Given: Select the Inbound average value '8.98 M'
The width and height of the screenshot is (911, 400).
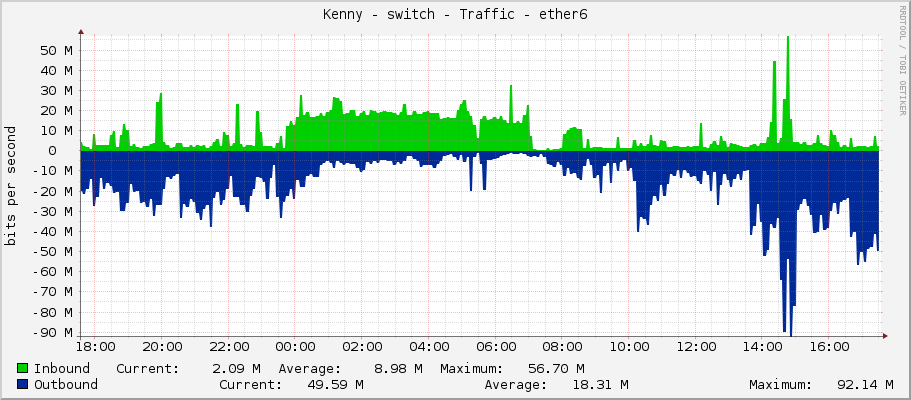Looking at the screenshot, I should coord(397,369).
